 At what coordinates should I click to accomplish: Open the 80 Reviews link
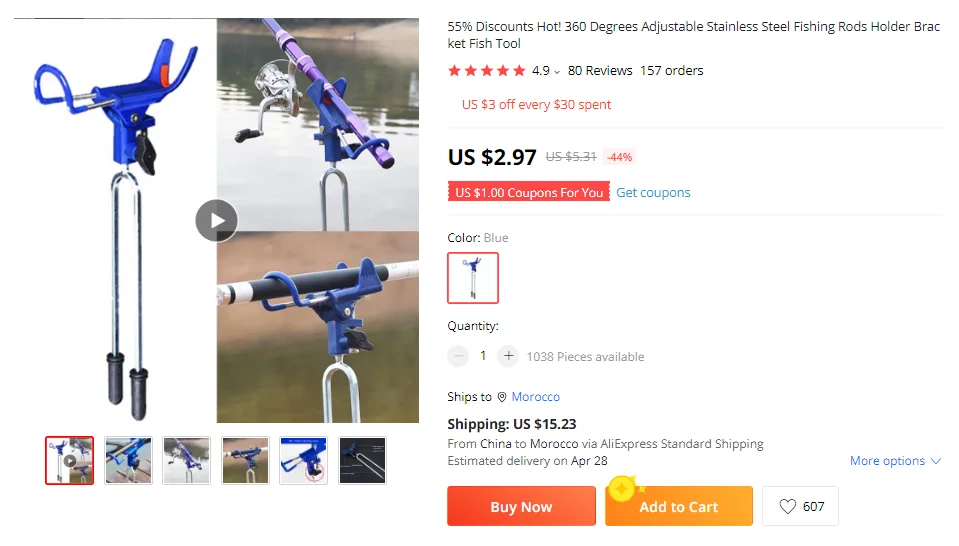pyautogui.click(x=600, y=71)
